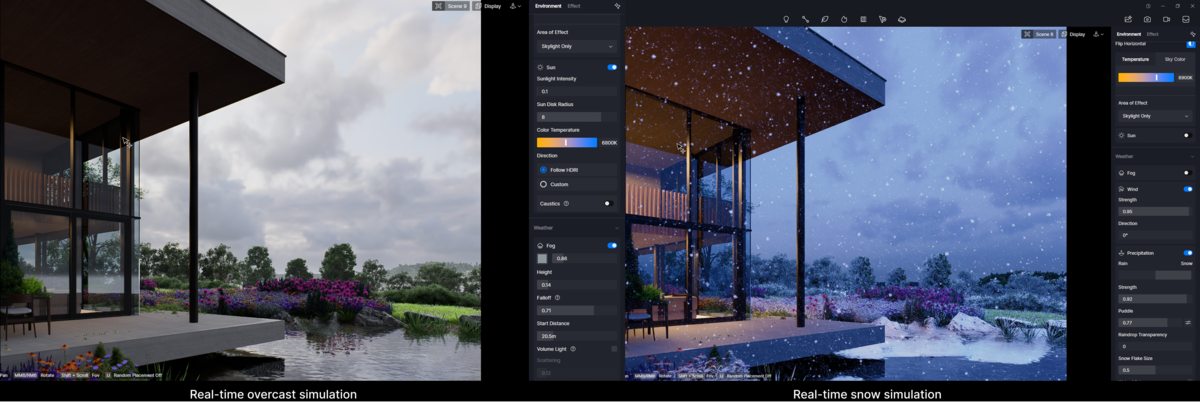Click the hat-shaped icon in top toolbar
This screenshot has width=1200, height=414.
[x=902, y=19]
